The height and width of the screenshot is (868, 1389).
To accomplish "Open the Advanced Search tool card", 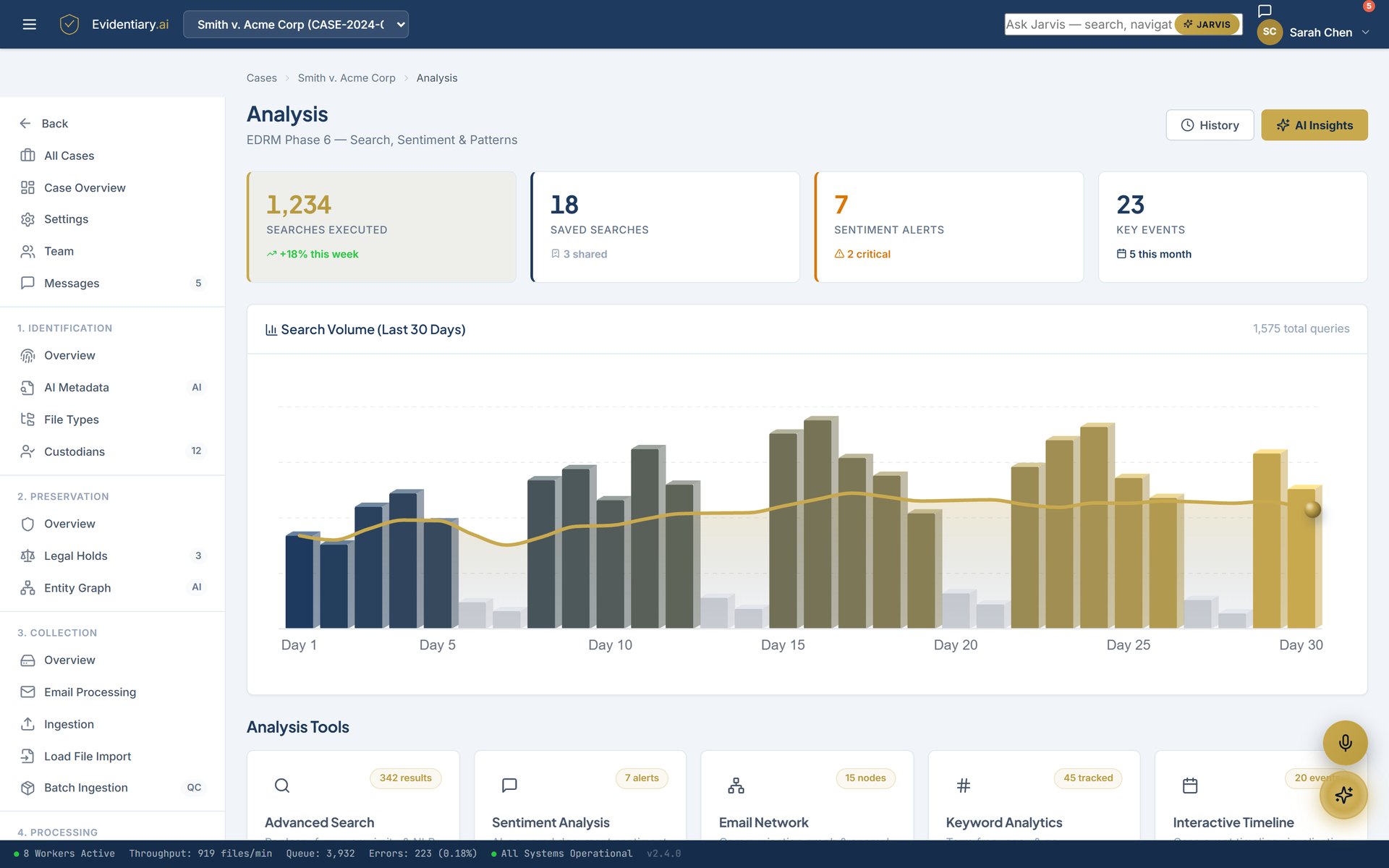I will click(x=353, y=796).
